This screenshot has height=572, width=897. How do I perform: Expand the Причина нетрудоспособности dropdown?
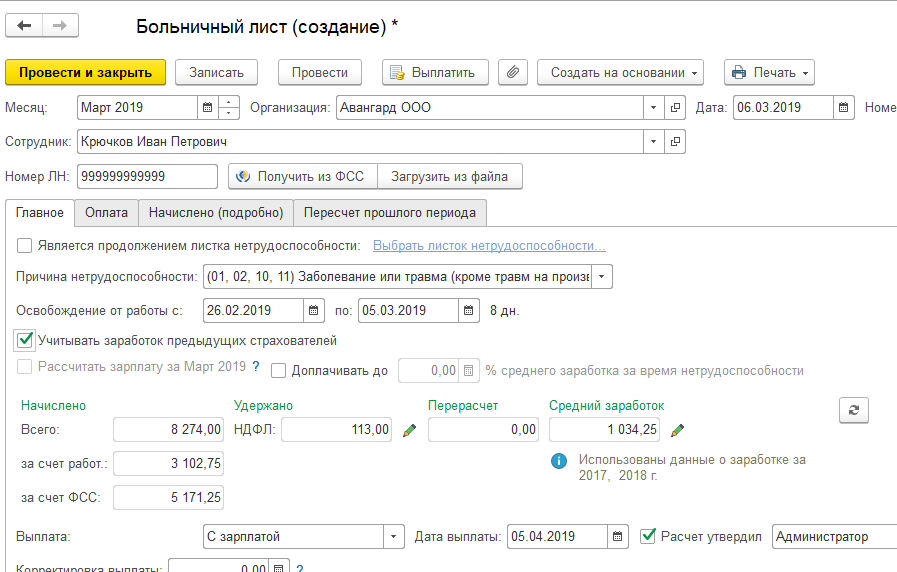(602, 276)
